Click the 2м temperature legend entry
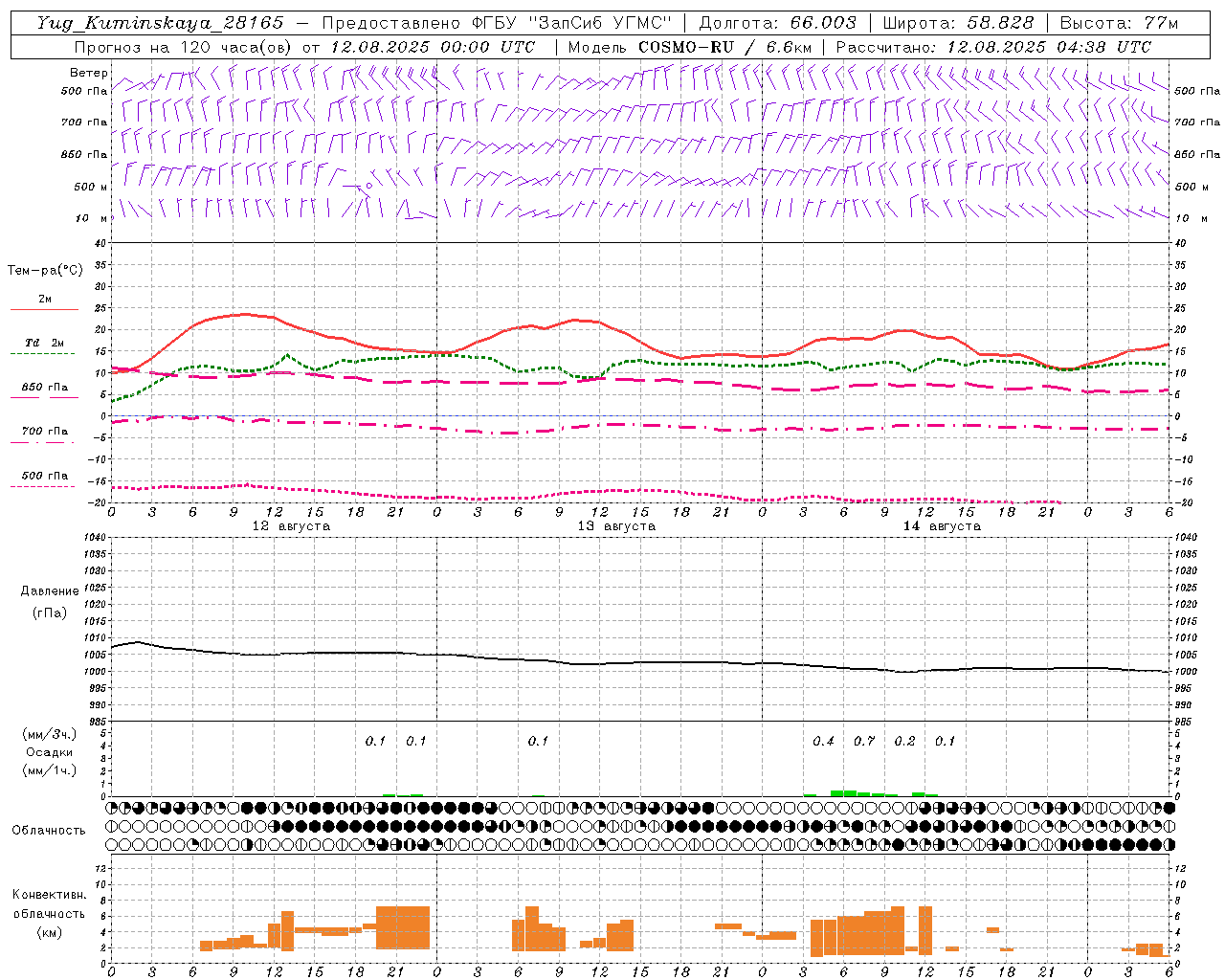The width and height of the screenshot is (1225, 980). (x=45, y=300)
